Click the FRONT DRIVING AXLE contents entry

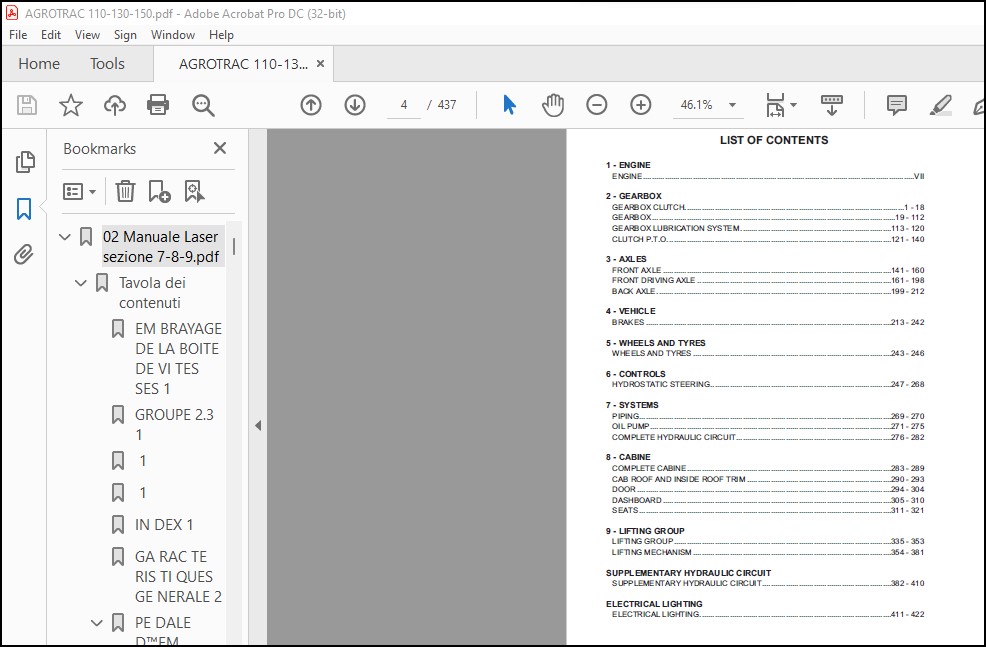[768, 280]
